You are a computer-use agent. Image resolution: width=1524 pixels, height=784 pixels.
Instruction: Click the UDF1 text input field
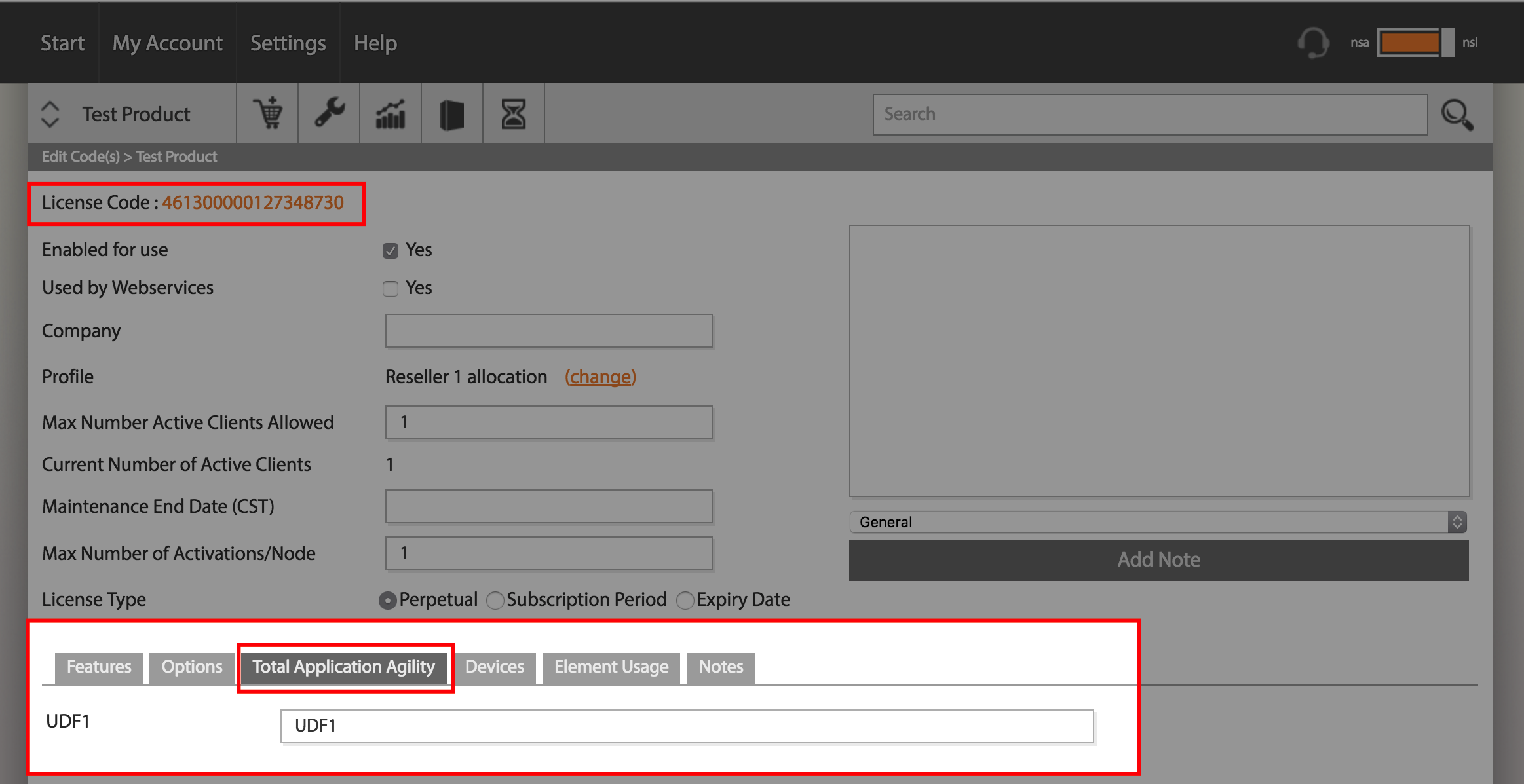(687, 726)
